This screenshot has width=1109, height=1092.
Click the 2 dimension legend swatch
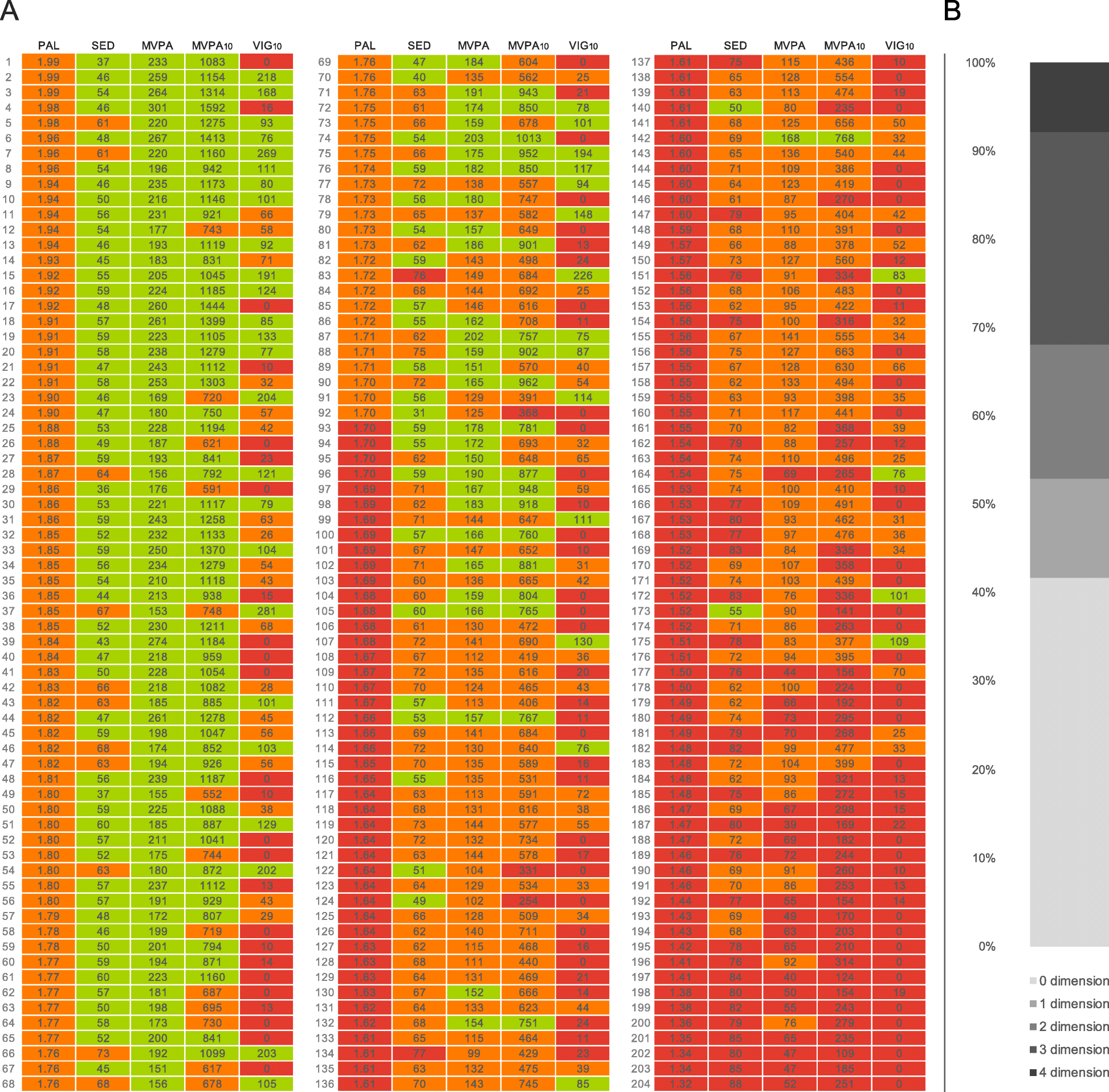click(1033, 1026)
